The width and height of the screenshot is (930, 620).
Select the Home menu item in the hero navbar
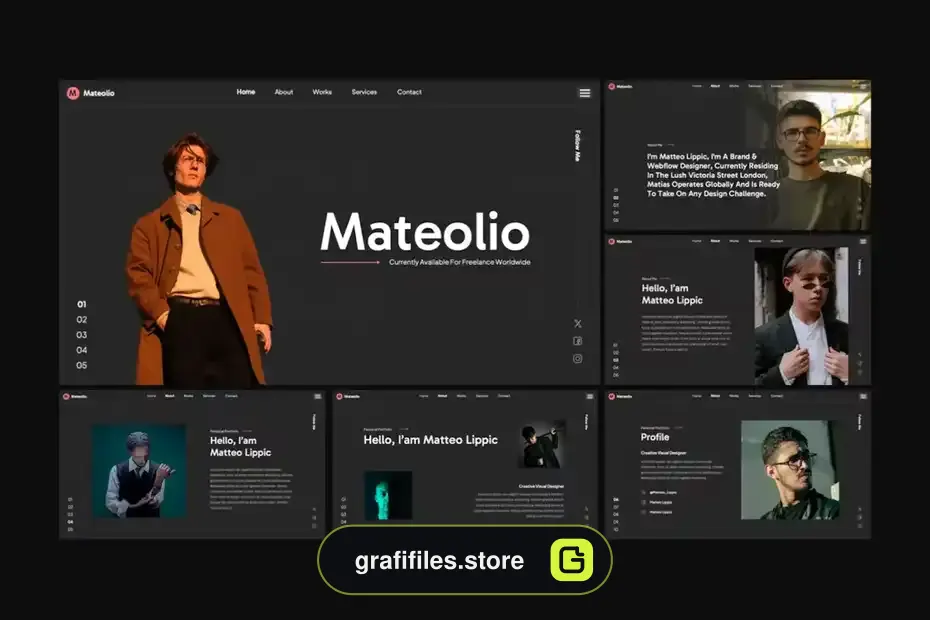point(246,92)
